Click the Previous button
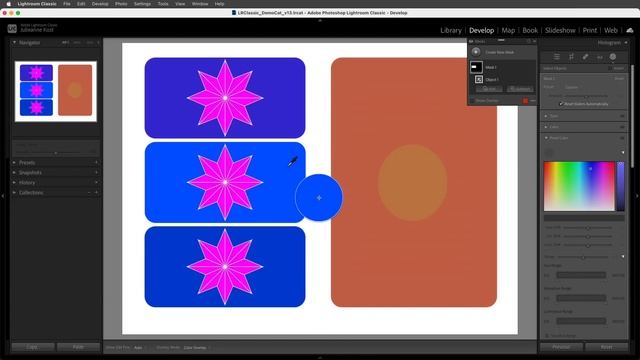640x360 pixels. pos(561,347)
